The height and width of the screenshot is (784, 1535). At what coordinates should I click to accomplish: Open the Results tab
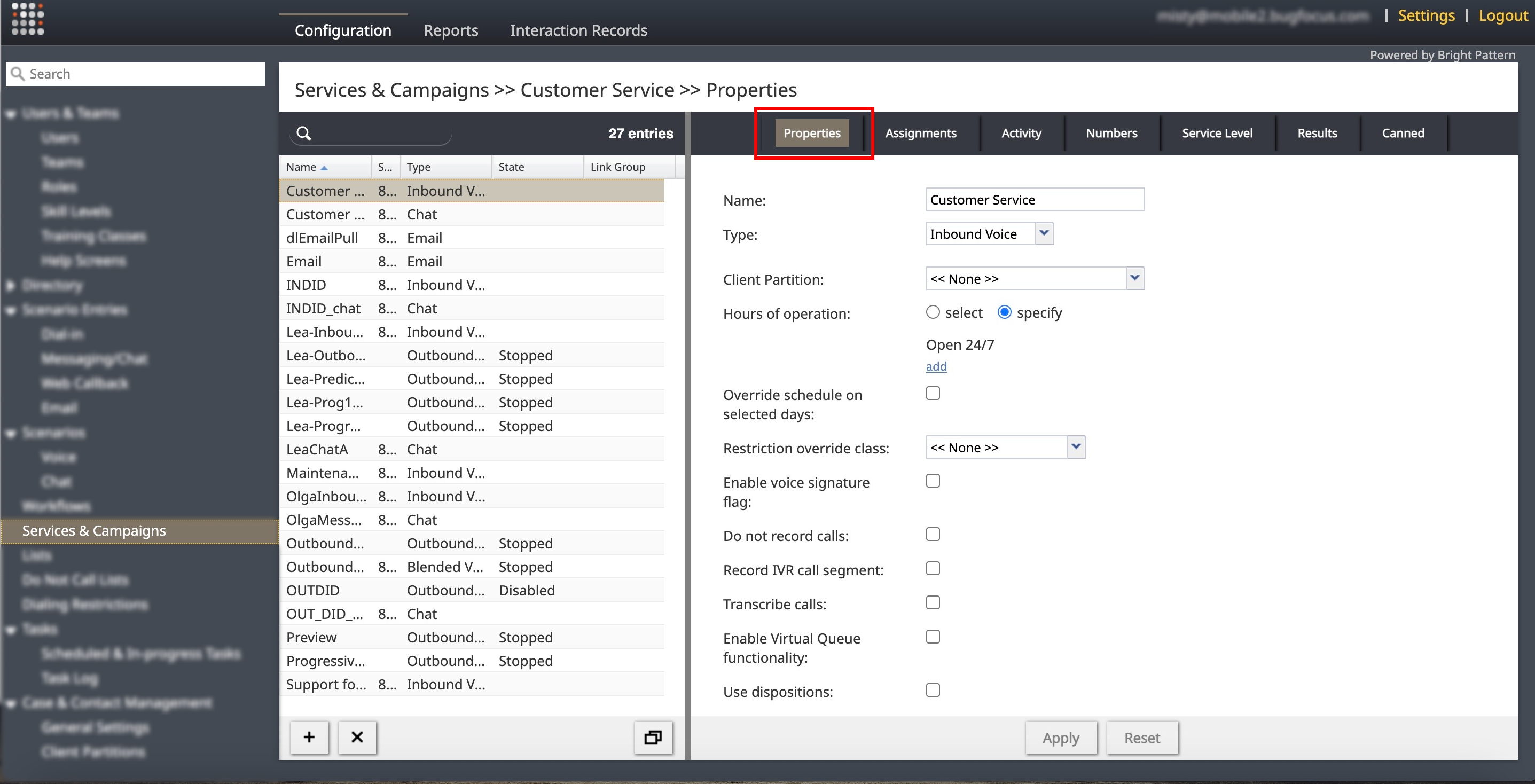[1317, 133]
